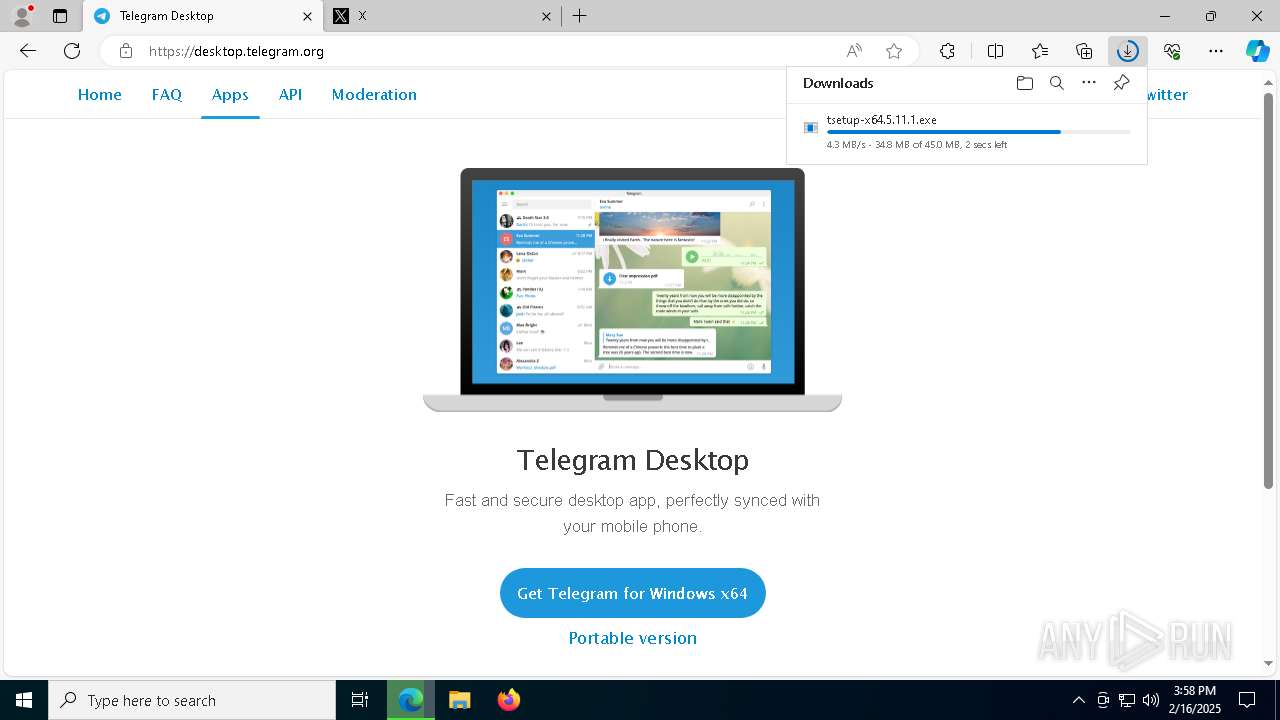The image size is (1280, 720).
Task: Close the X tab
Action: pos(546,16)
